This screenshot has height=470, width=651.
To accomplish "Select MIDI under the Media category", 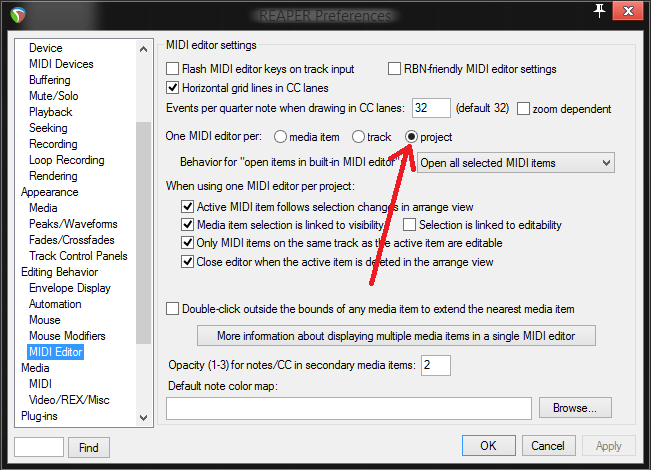I will tap(40, 384).
